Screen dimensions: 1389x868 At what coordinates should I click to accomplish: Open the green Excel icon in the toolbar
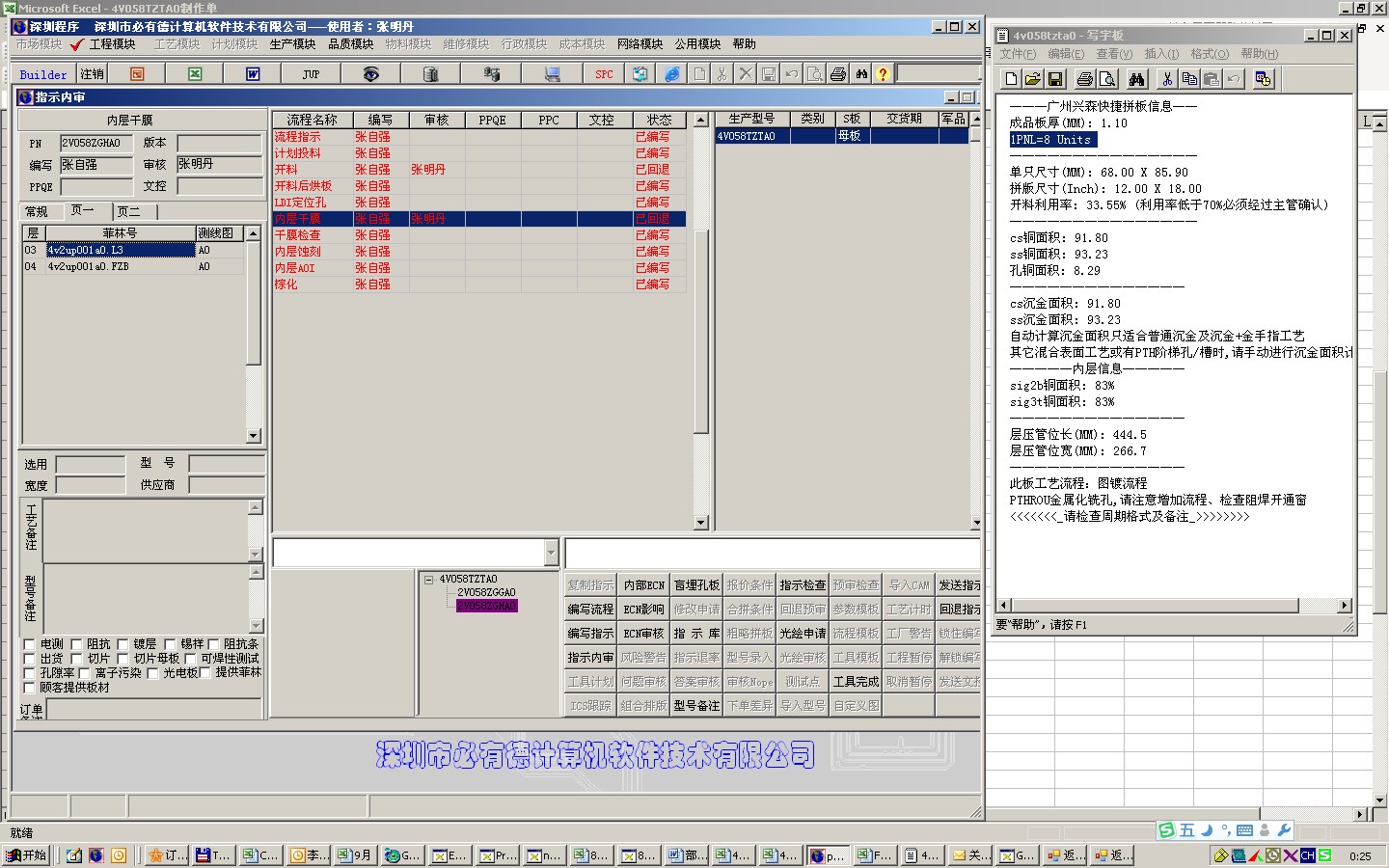click(195, 74)
